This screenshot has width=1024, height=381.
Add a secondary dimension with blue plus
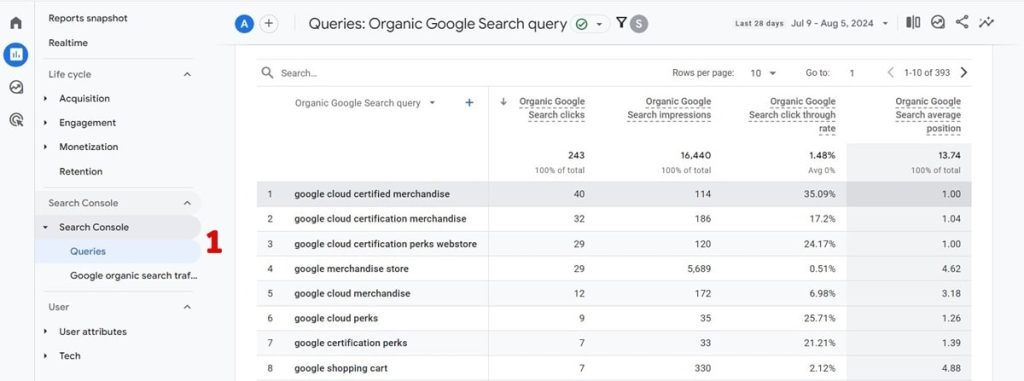(x=469, y=103)
